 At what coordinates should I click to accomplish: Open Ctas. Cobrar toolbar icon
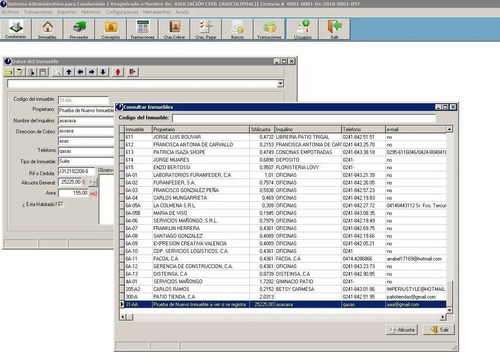click(x=174, y=29)
